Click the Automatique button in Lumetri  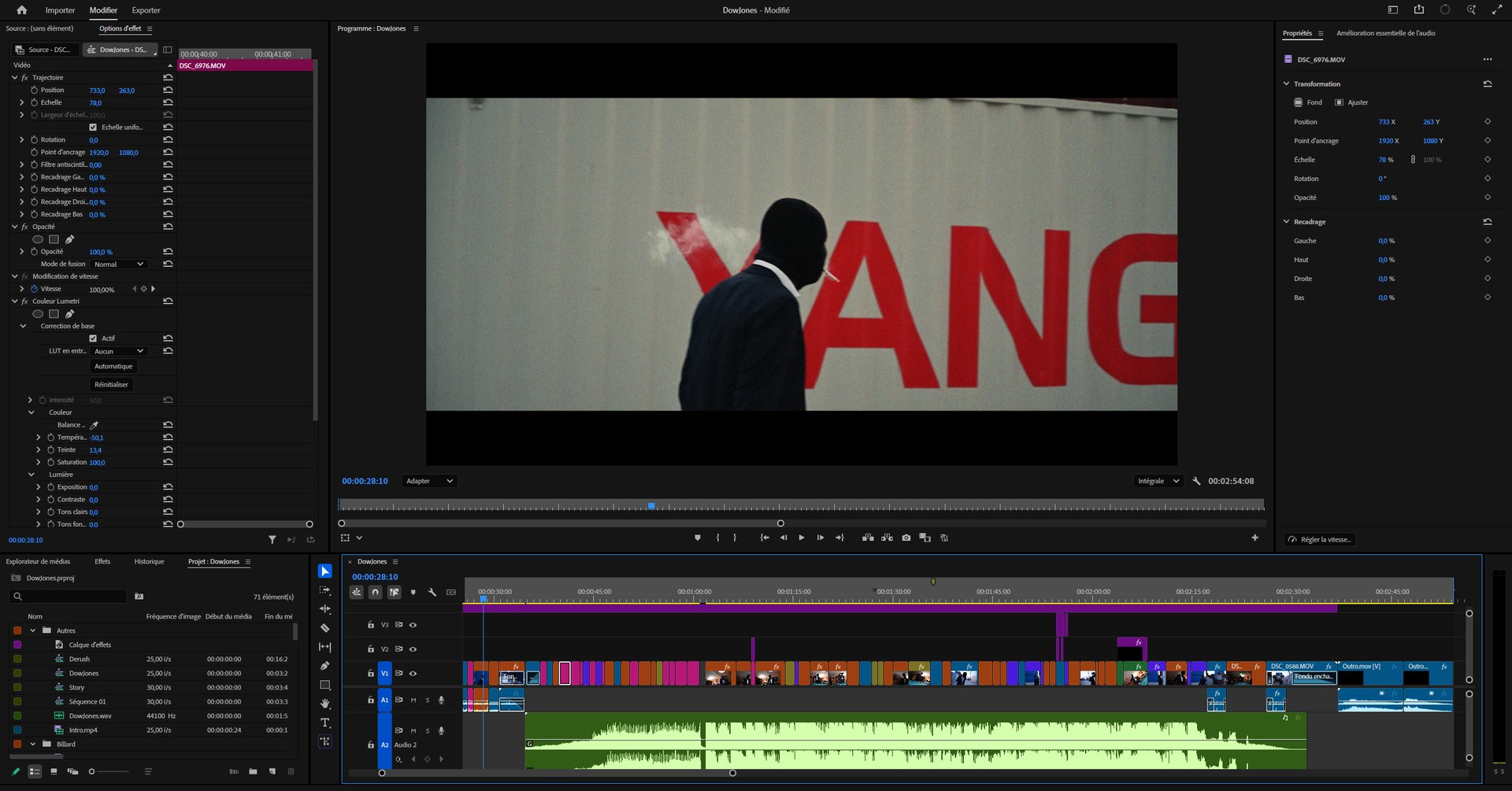(113, 366)
